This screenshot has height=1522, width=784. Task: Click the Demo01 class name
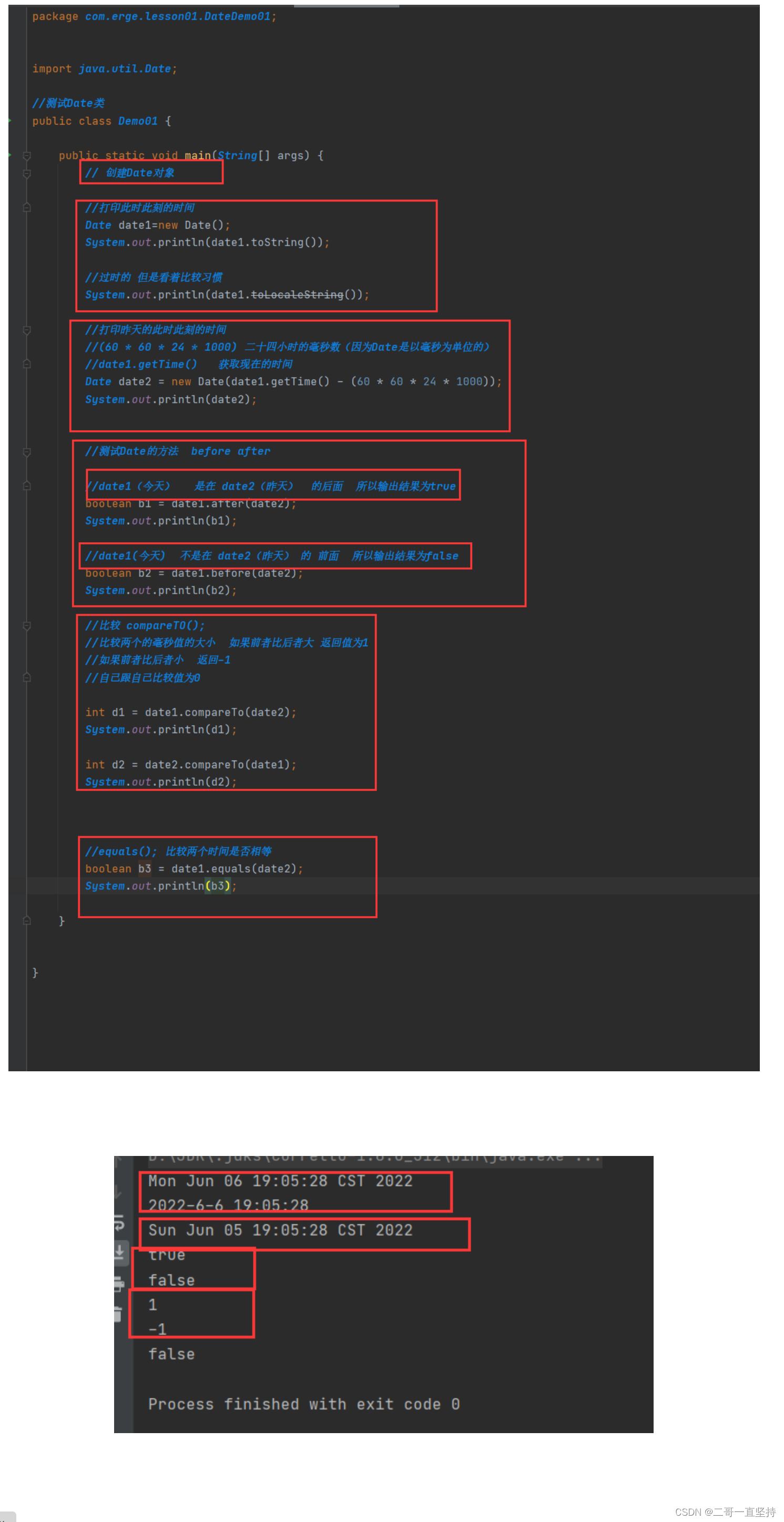click(138, 120)
